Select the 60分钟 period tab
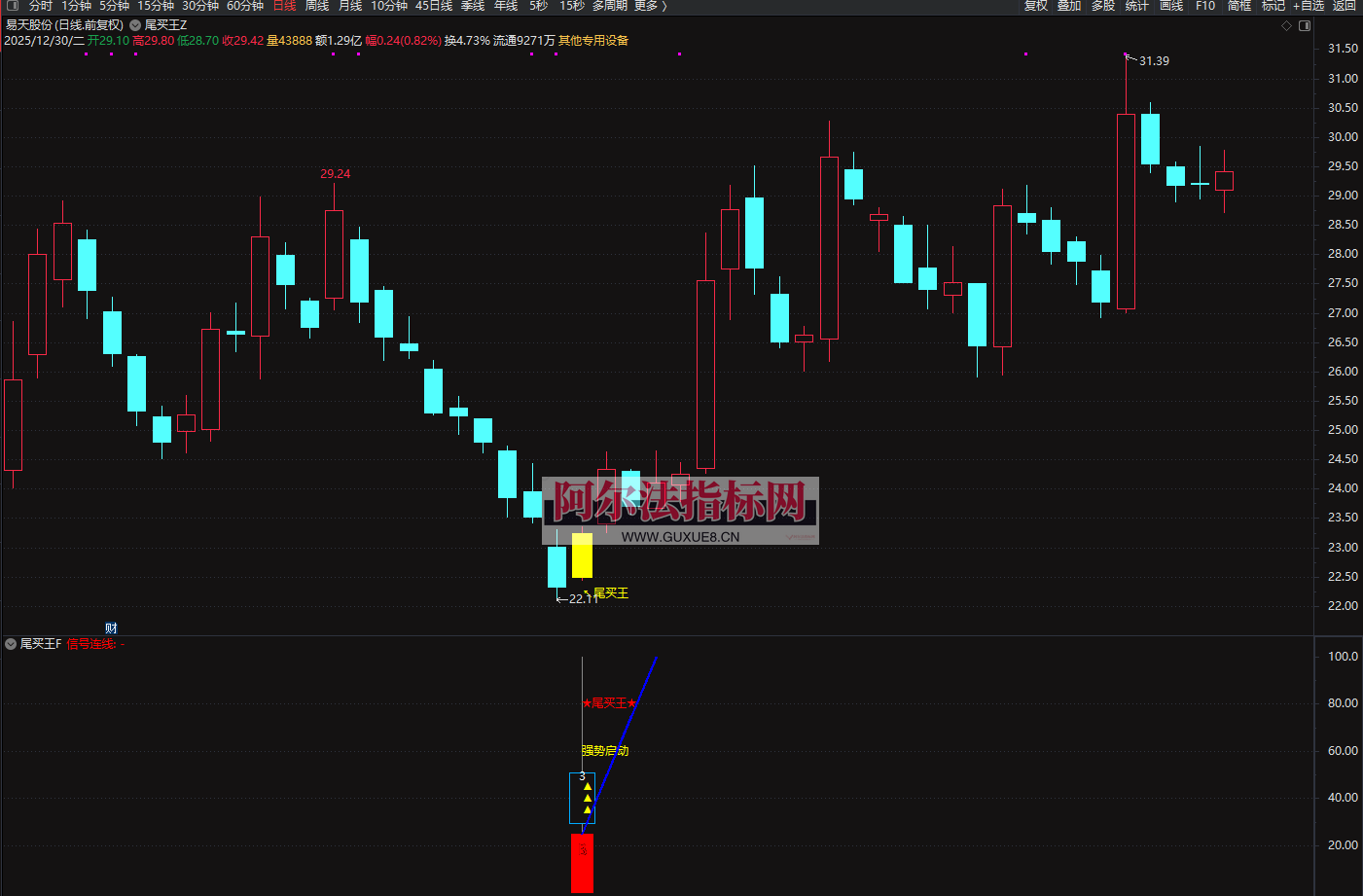 click(x=245, y=6)
